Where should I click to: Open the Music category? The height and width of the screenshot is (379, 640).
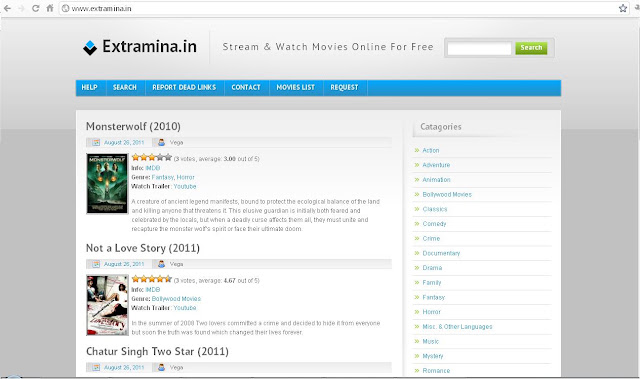(431, 341)
